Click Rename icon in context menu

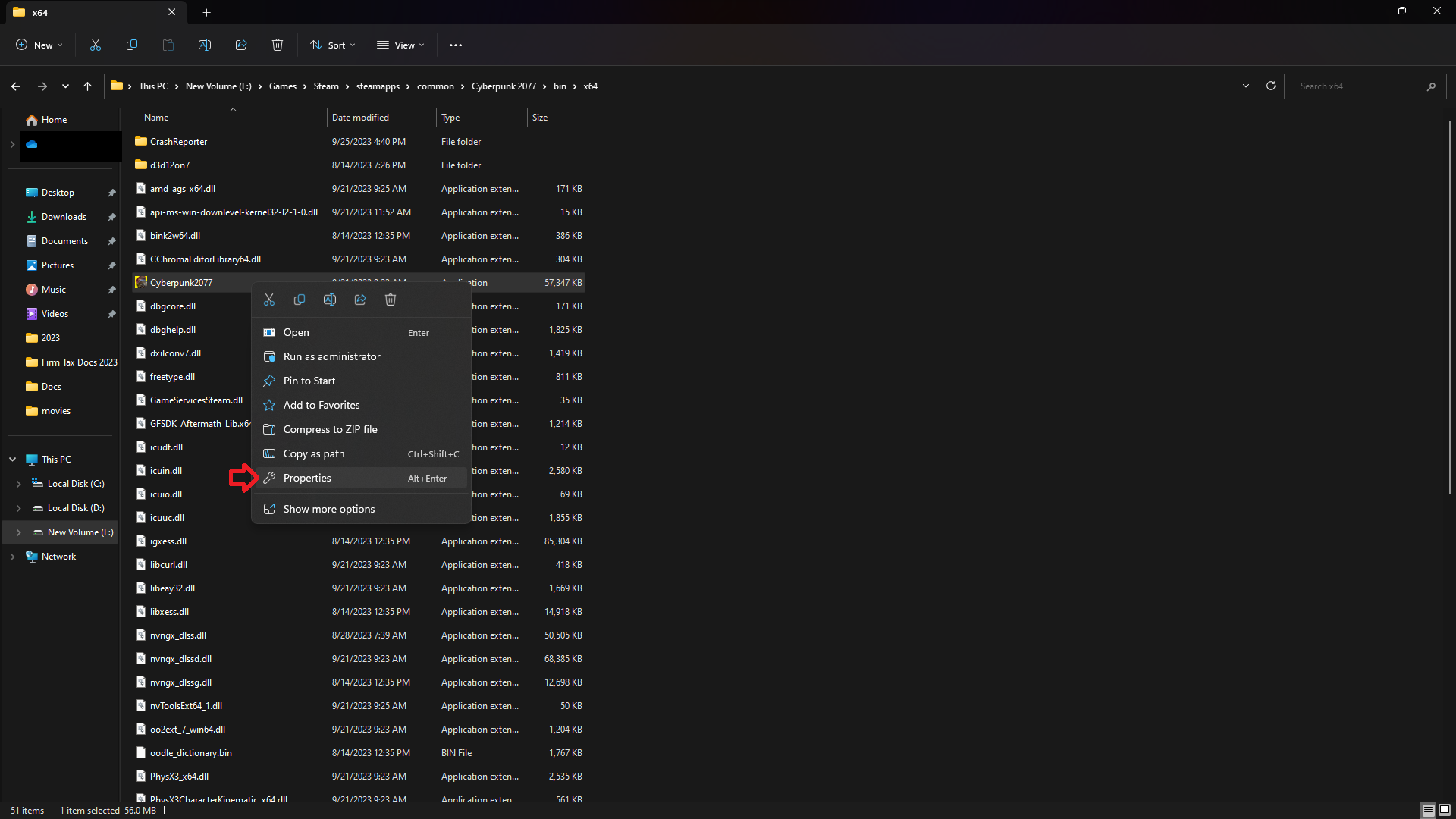click(330, 300)
